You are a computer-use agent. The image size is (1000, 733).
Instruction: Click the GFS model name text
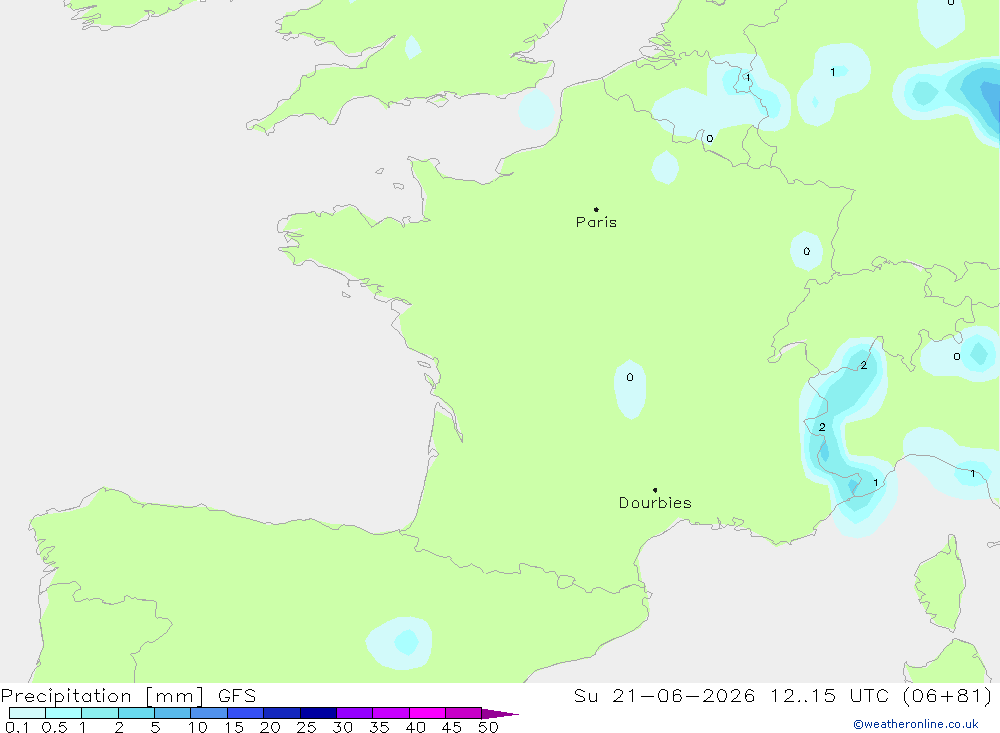[x=237, y=696]
